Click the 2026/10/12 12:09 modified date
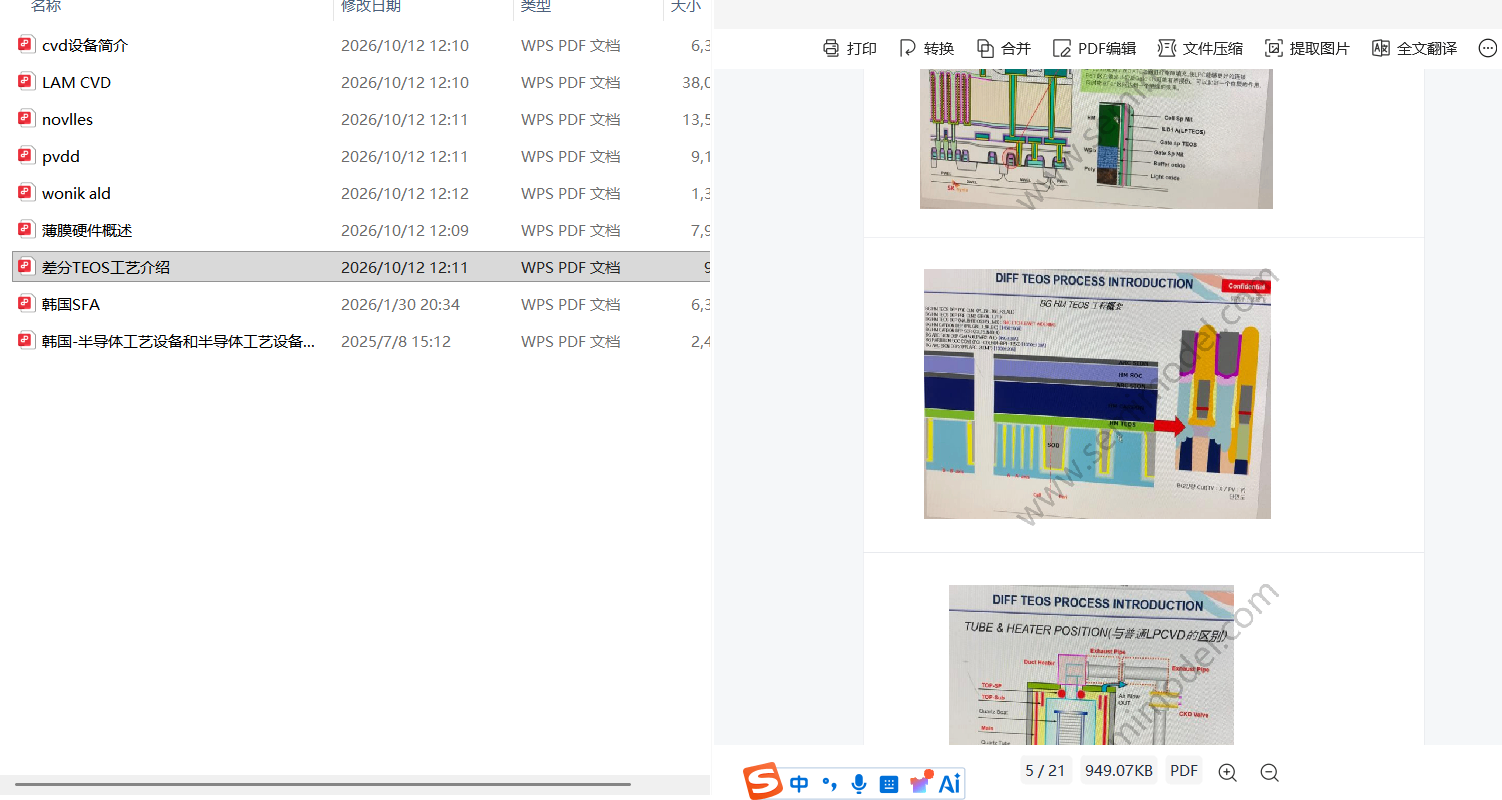The height and width of the screenshot is (800, 1502). tap(405, 230)
